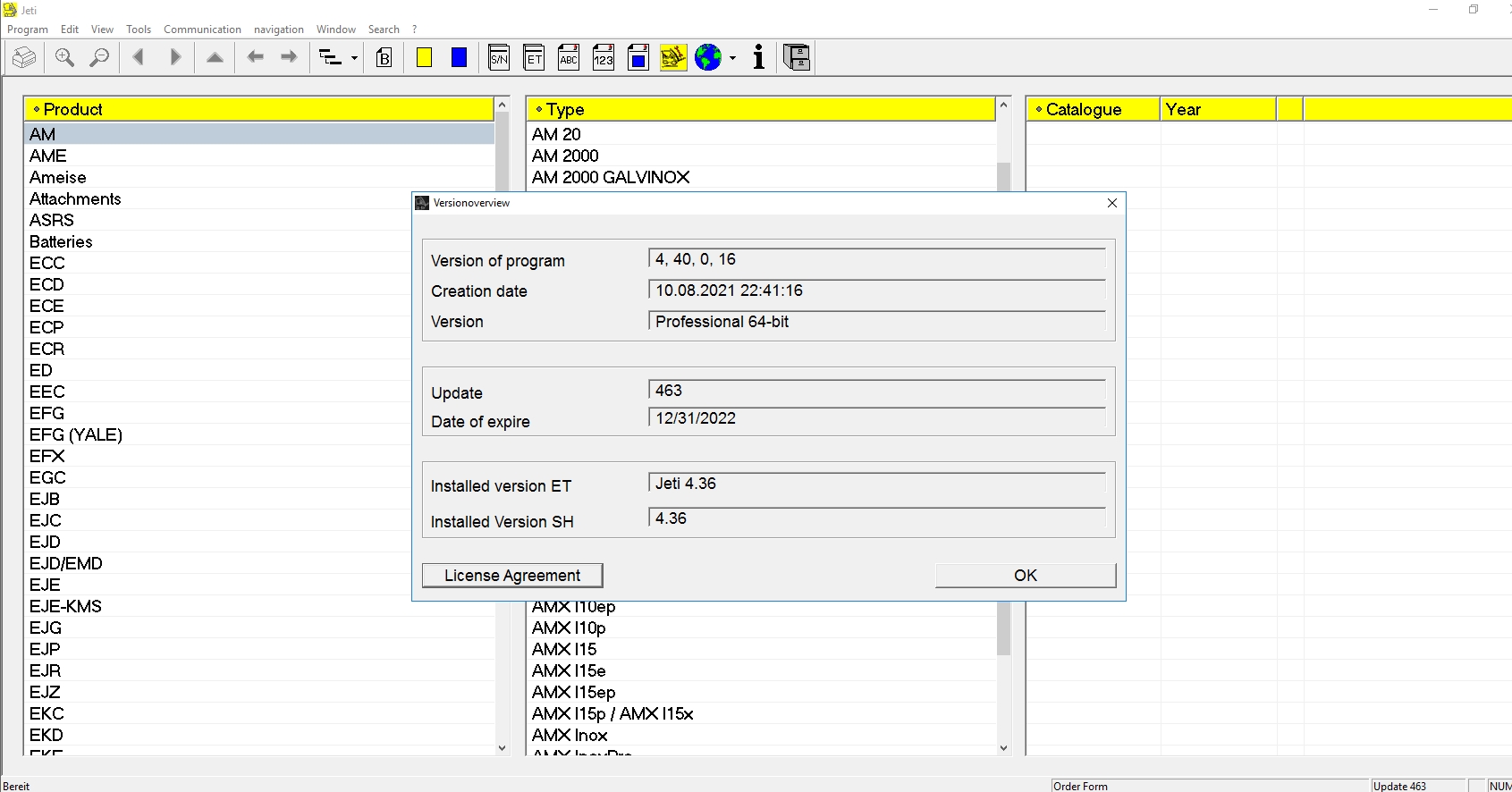The height and width of the screenshot is (792, 1512).
Task: Click the Product column header
Action: (x=258, y=109)
